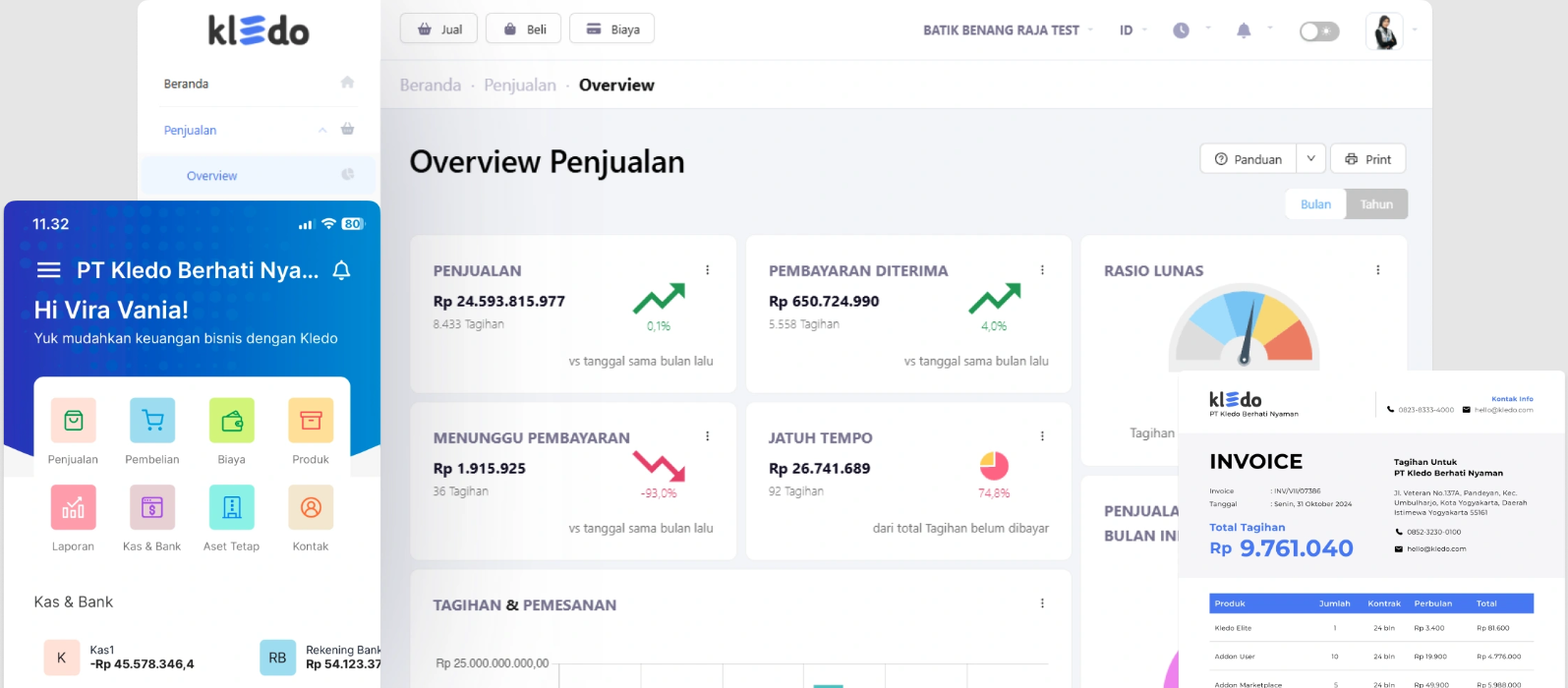Switch the period view to Bulan
This screenshot has height=688, width=1568.
pos(1315,204)
